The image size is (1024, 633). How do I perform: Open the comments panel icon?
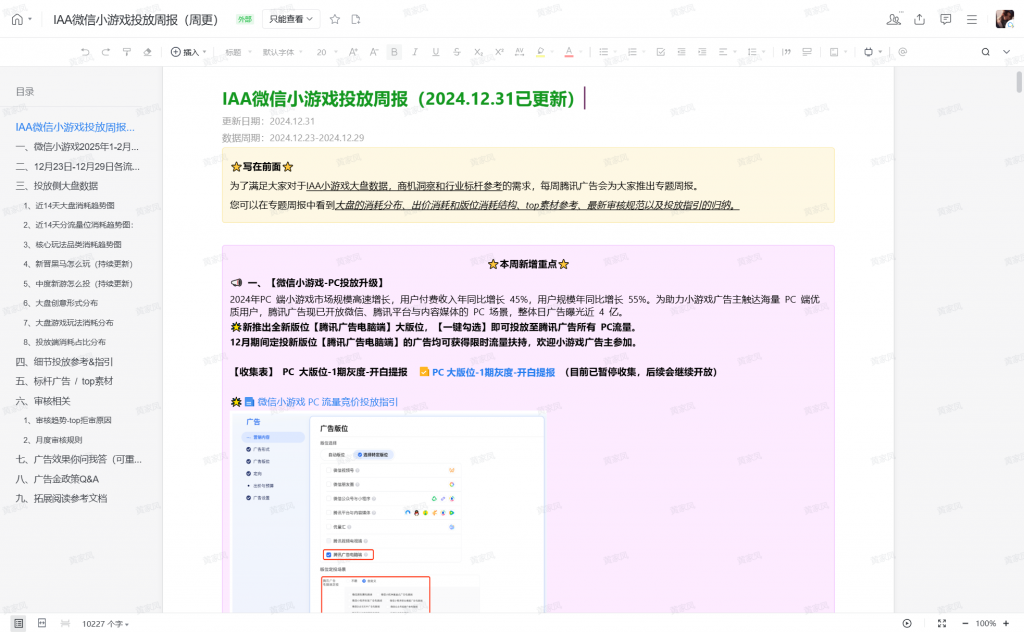click(946, 20)
